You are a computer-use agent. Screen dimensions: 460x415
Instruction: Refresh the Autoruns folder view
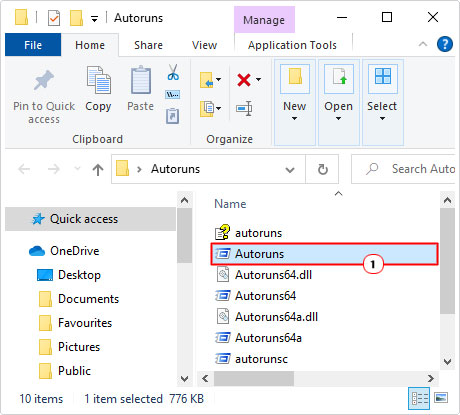pos(322,169)
